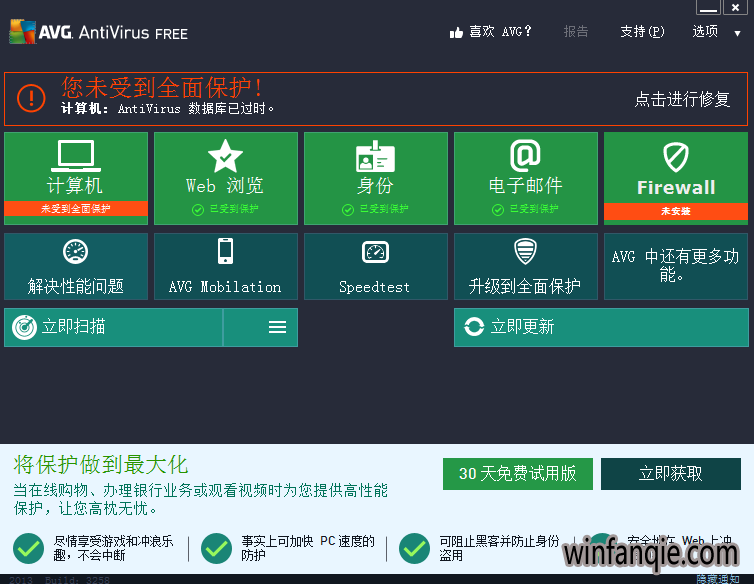Click the 隐藏通知 hide notification link

(x=718, y=579)
